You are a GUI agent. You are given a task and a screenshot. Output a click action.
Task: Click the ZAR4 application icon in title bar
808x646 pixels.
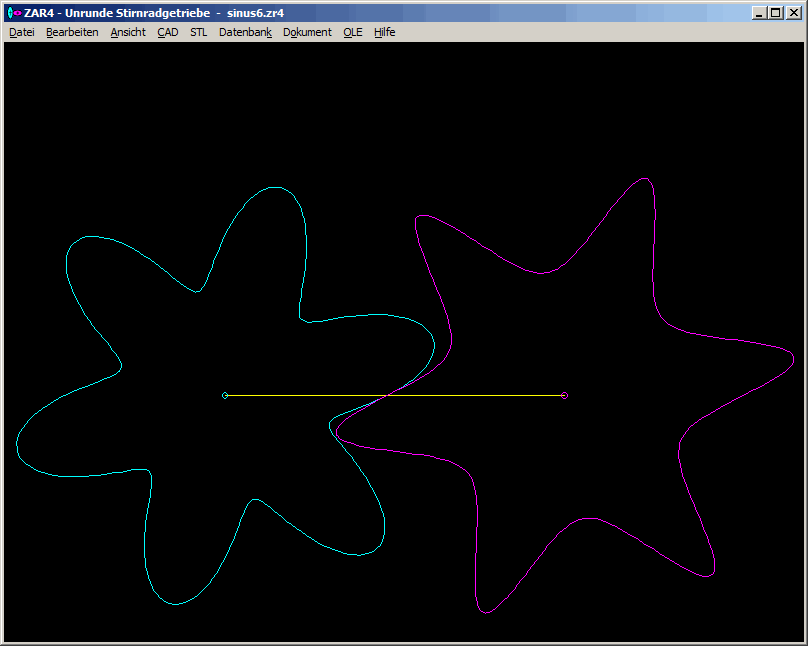click(14, 12)
